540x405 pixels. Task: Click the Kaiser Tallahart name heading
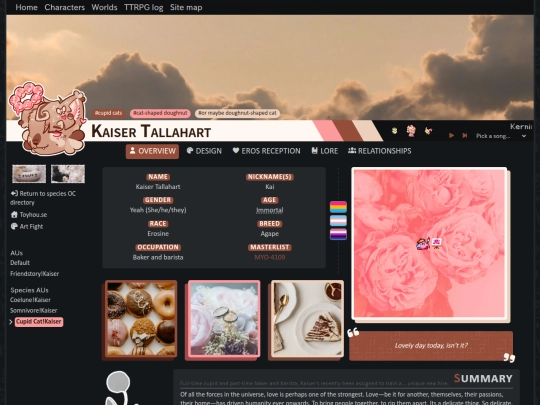[x=151, y=131]
